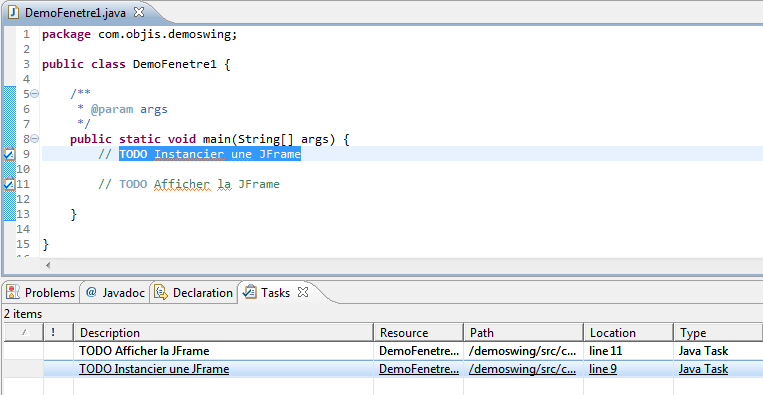This screenshot has height=395, width=763.
Task: Sort tasks by Path column
Action: [x=523, y=333]
